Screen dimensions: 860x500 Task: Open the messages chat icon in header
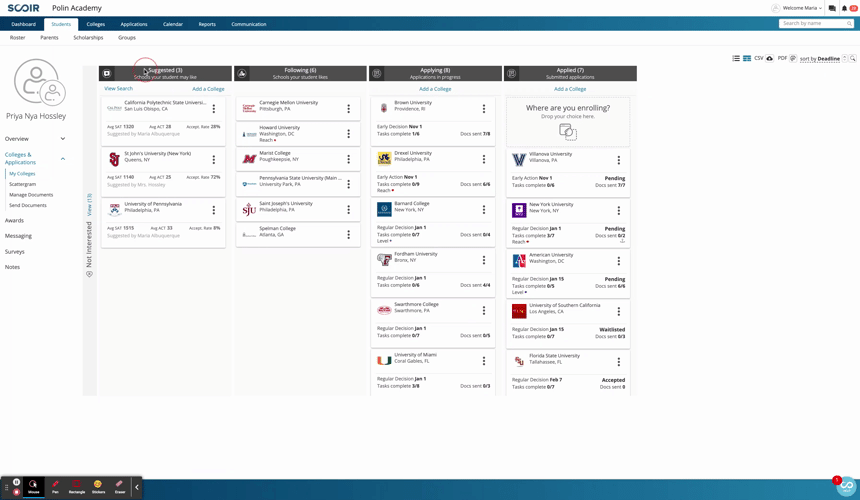832,8
